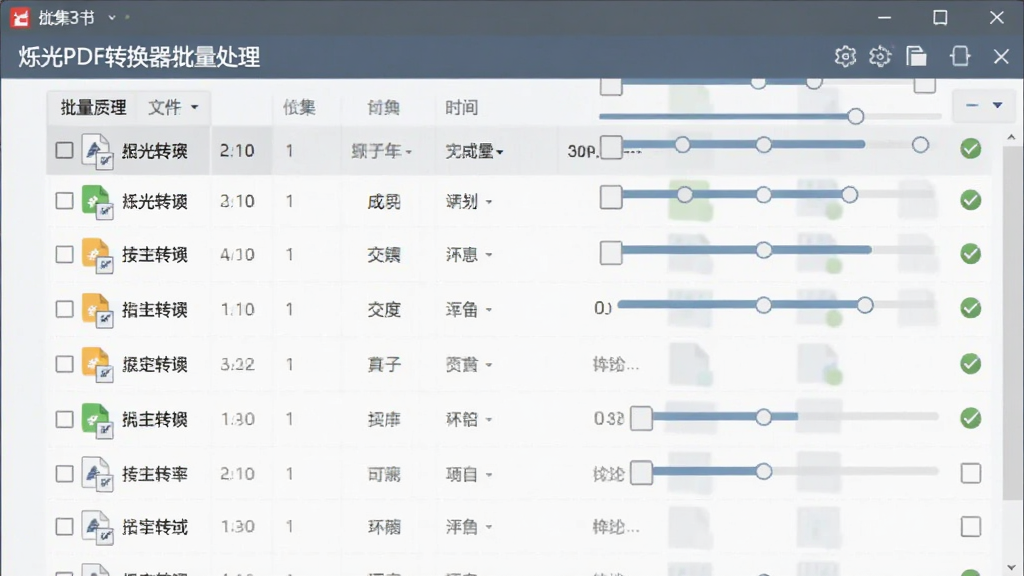Image resolution: width=1024 pixels, height=576 pixels.
Task: Click file icon of highlighted 2:10 row
Action: 97,151
